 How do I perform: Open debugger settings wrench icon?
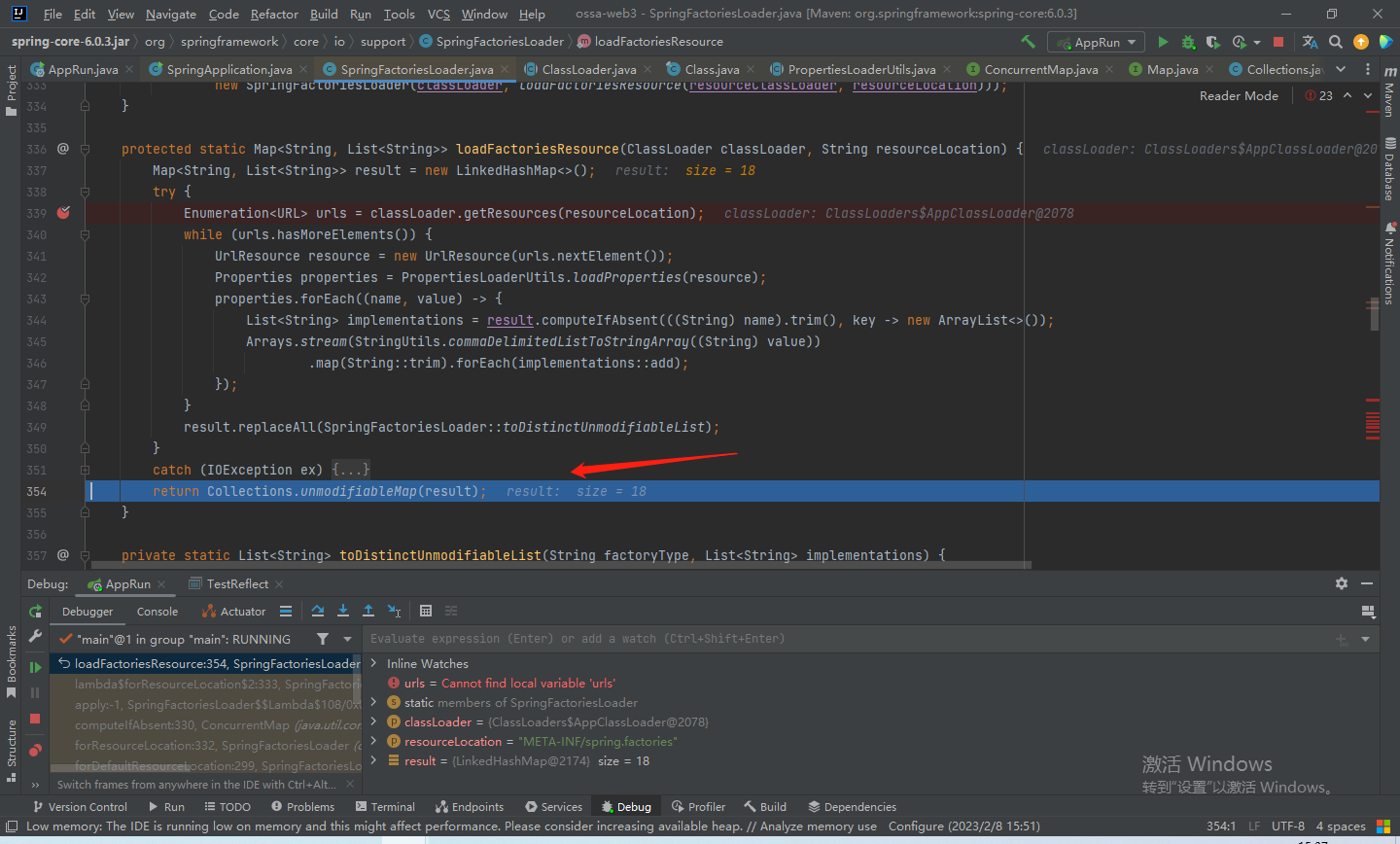35,636
